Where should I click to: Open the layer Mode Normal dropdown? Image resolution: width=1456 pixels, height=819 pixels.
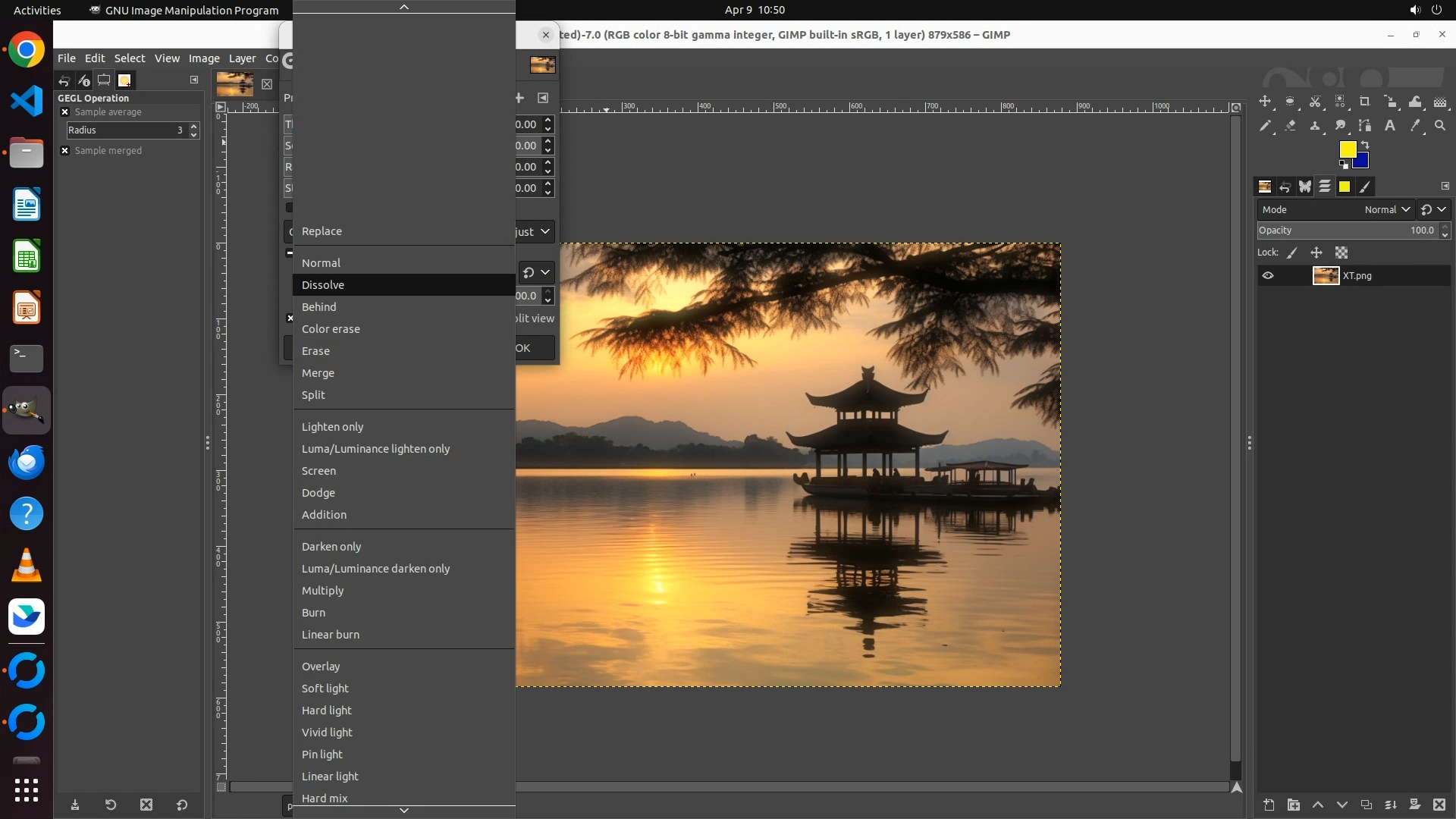(x=1387, y=210)
